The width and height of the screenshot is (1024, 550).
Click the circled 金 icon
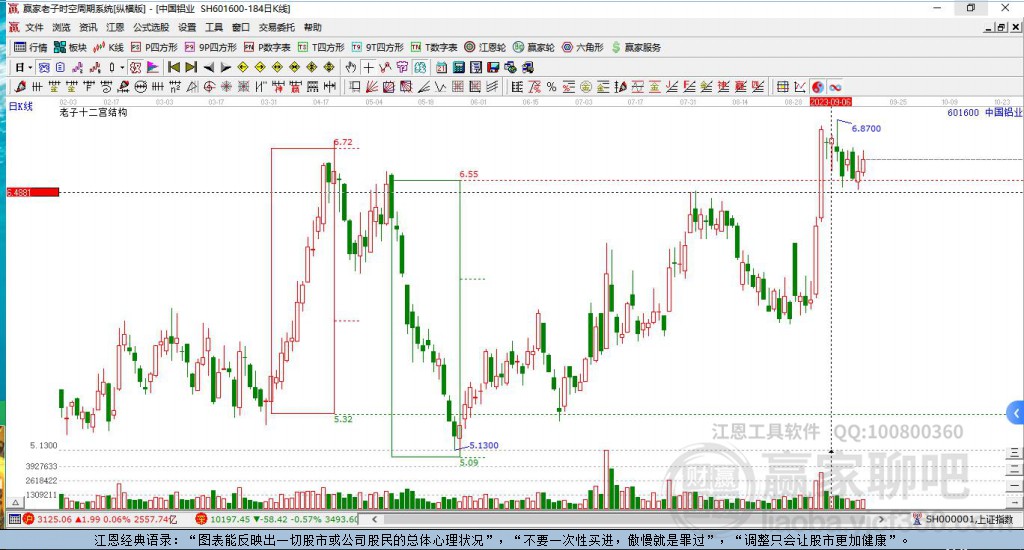click(586, 87)
